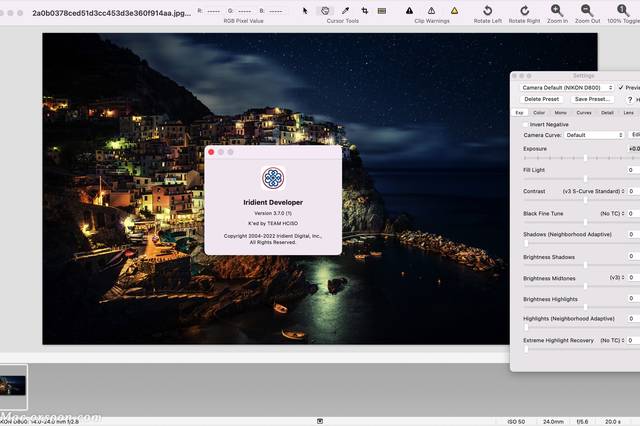
Task: Toggle the solid black clip warning
Action: pos(409,11)
